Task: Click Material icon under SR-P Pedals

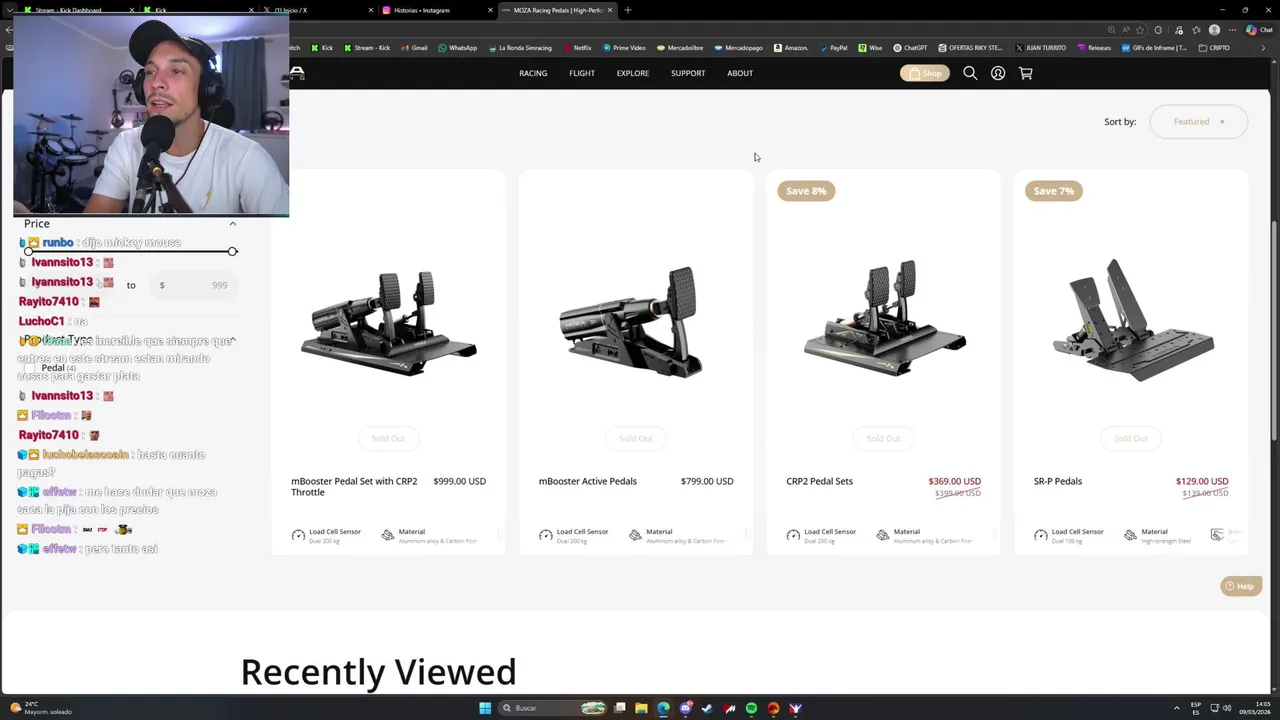Action: (1130, 536)
